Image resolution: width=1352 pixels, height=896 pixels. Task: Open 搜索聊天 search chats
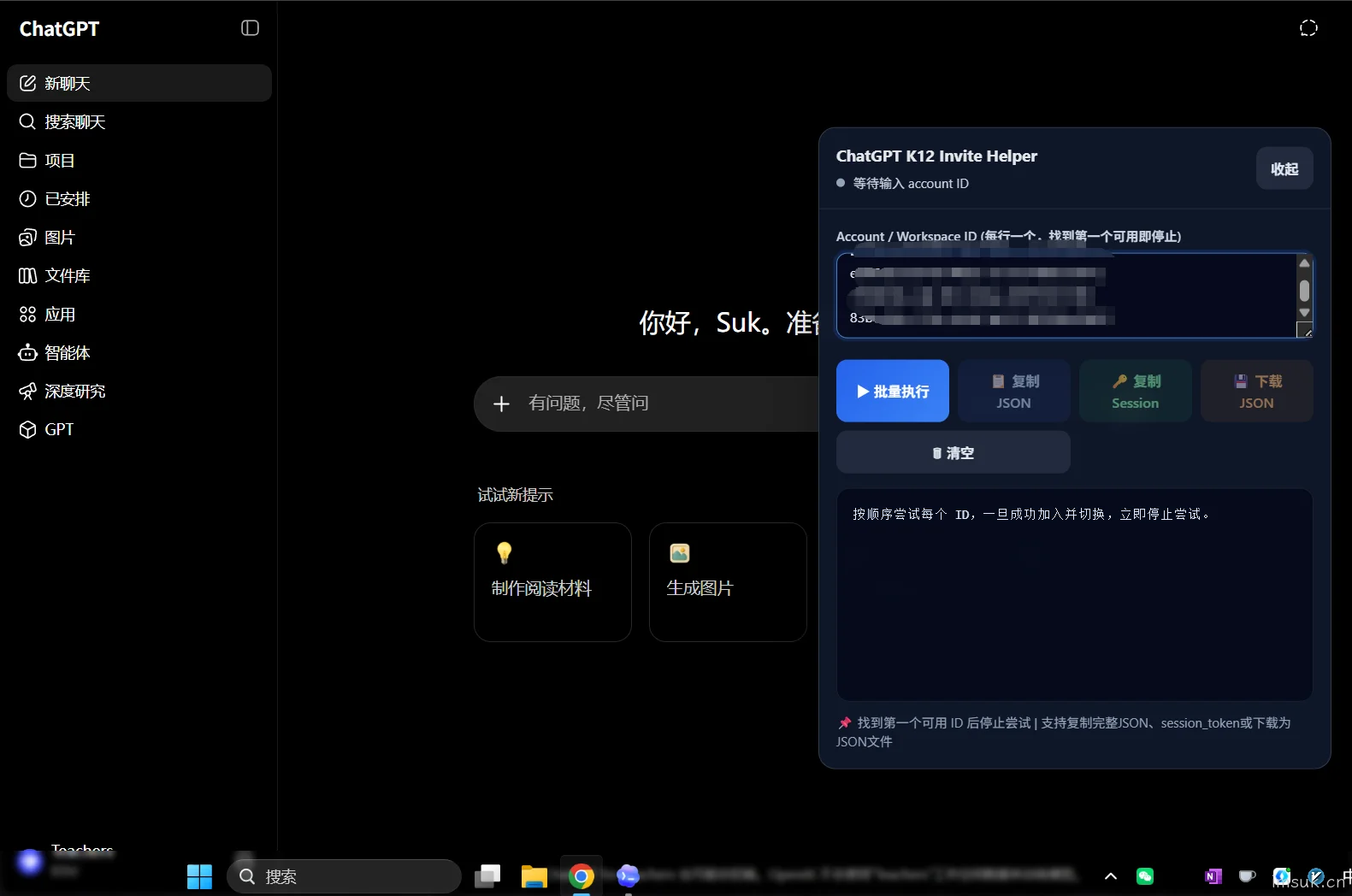139,121
